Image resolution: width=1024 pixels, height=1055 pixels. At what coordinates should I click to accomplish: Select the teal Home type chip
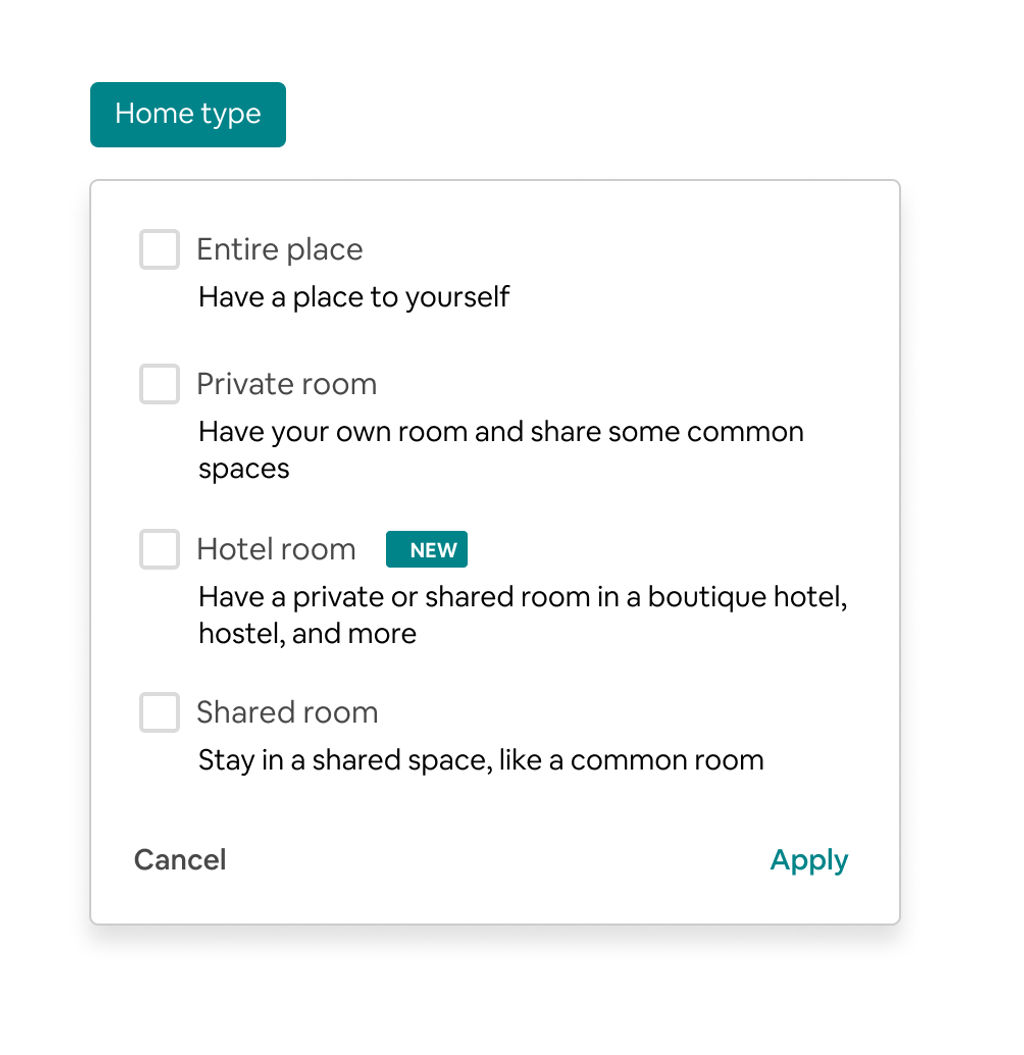pyautogui.click(x=187, y=114)
